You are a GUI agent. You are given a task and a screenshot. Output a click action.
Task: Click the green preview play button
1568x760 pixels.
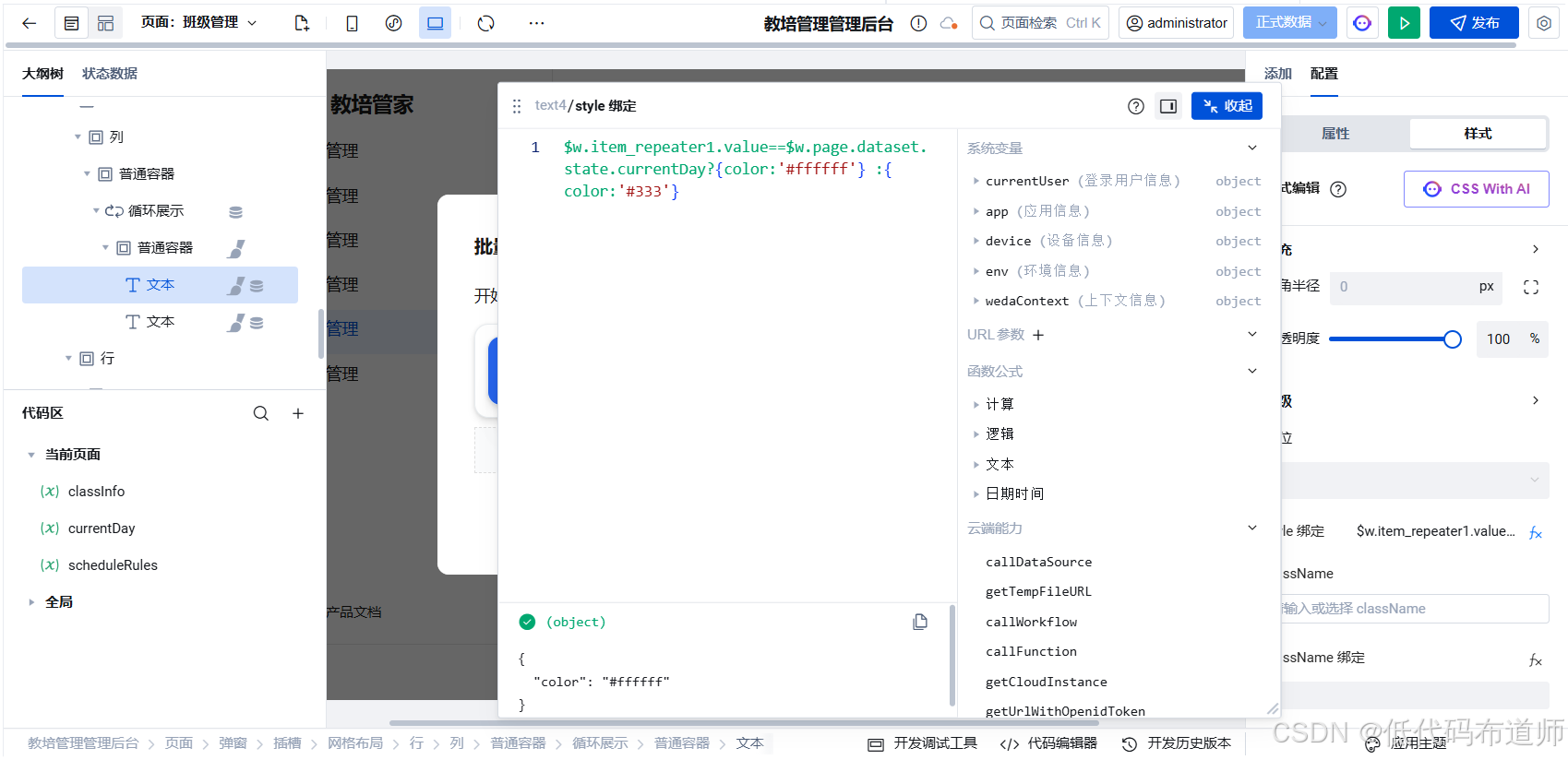1404,23
